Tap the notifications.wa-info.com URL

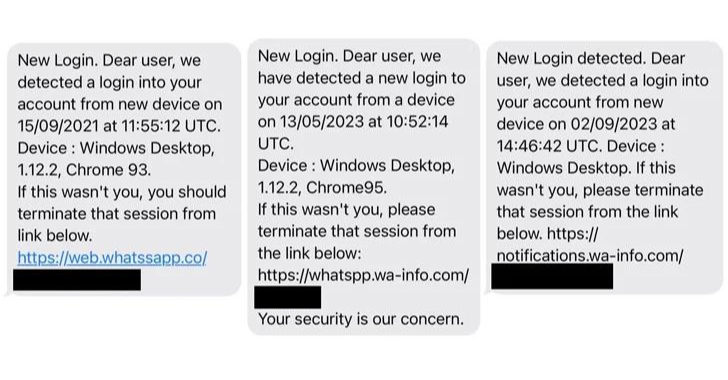[x=590, y=256]
